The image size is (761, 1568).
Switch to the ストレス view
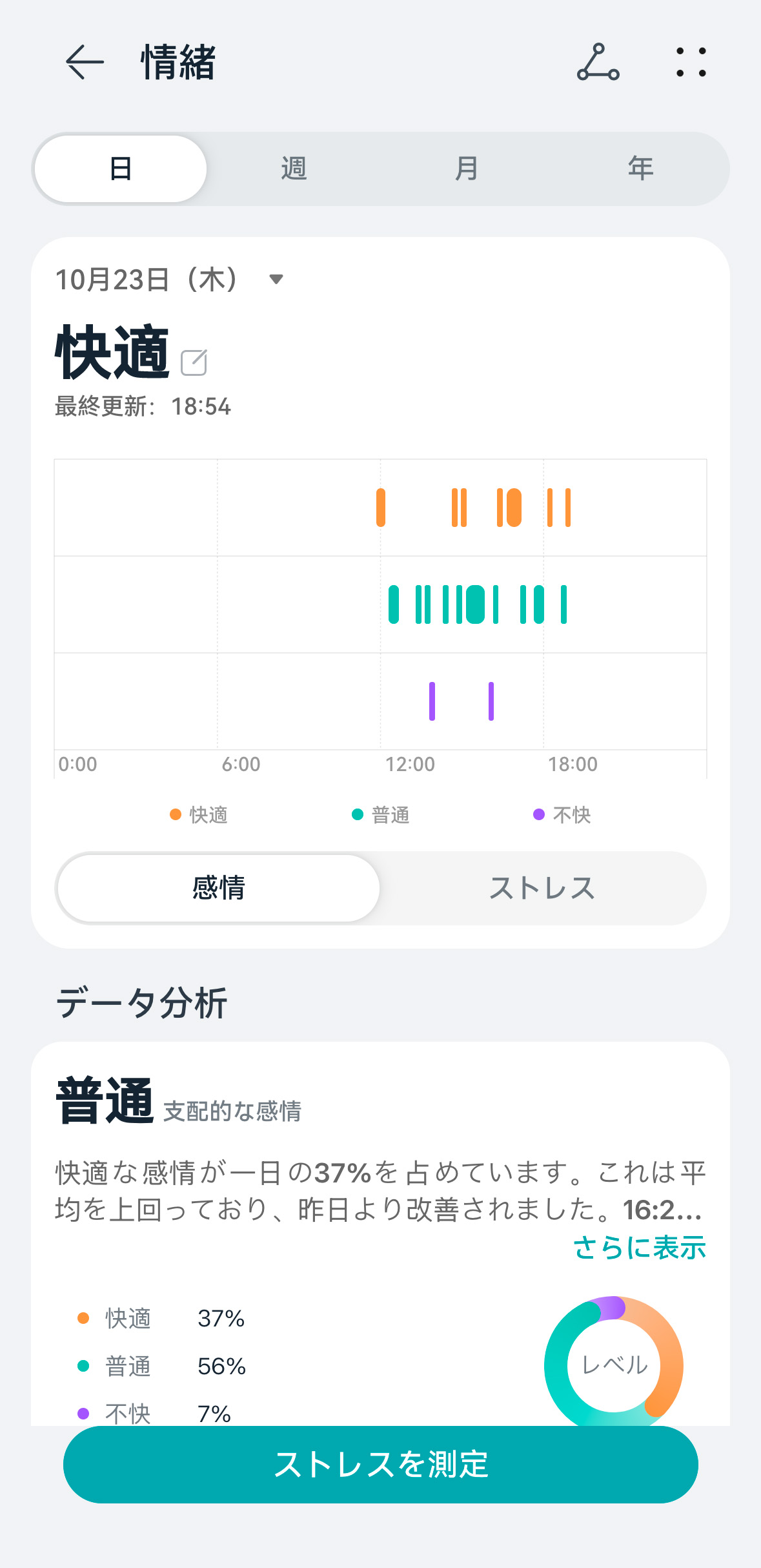[542, 888]
